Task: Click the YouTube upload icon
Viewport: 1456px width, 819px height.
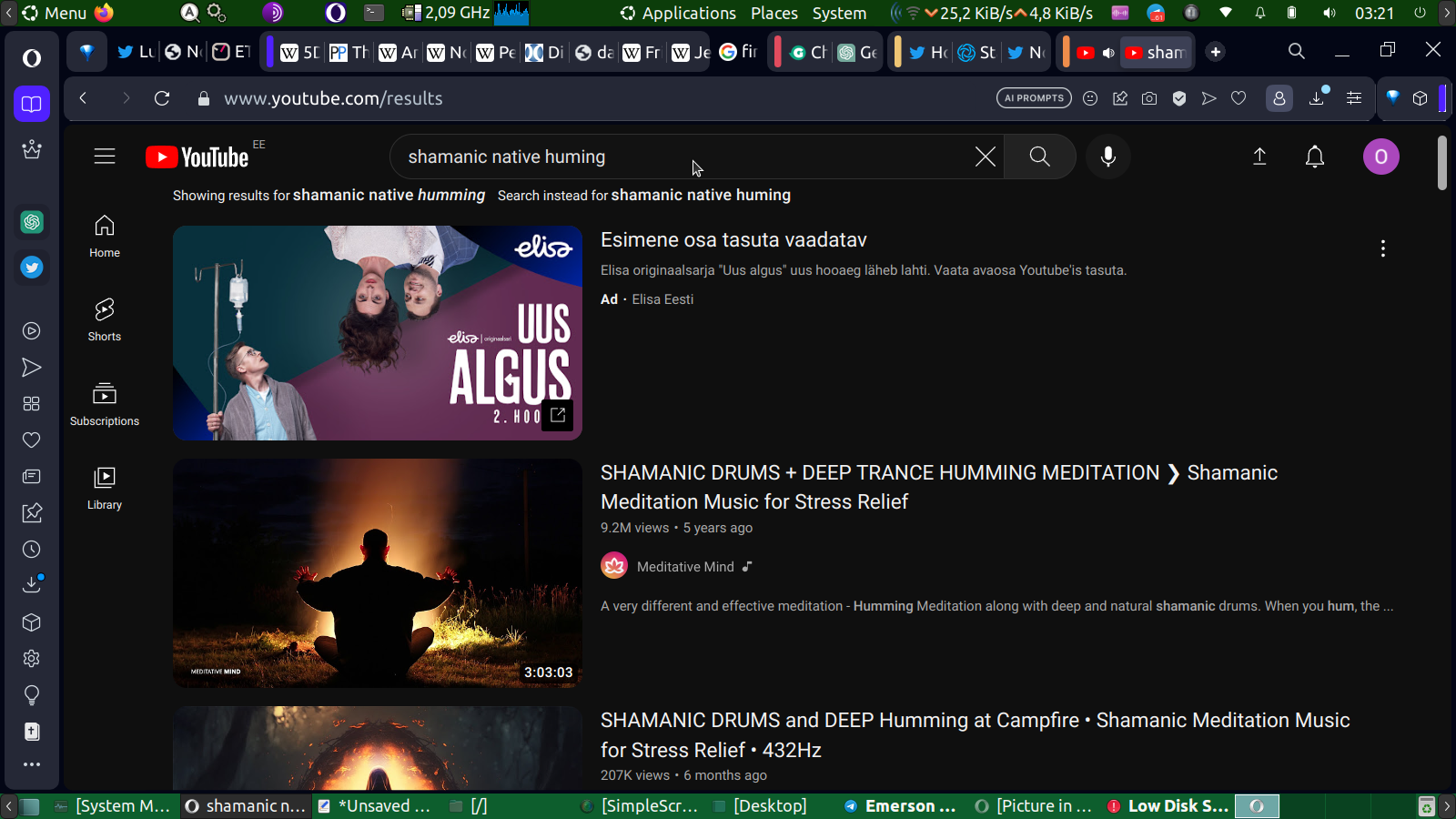Action: click(x=1259, y=157)
